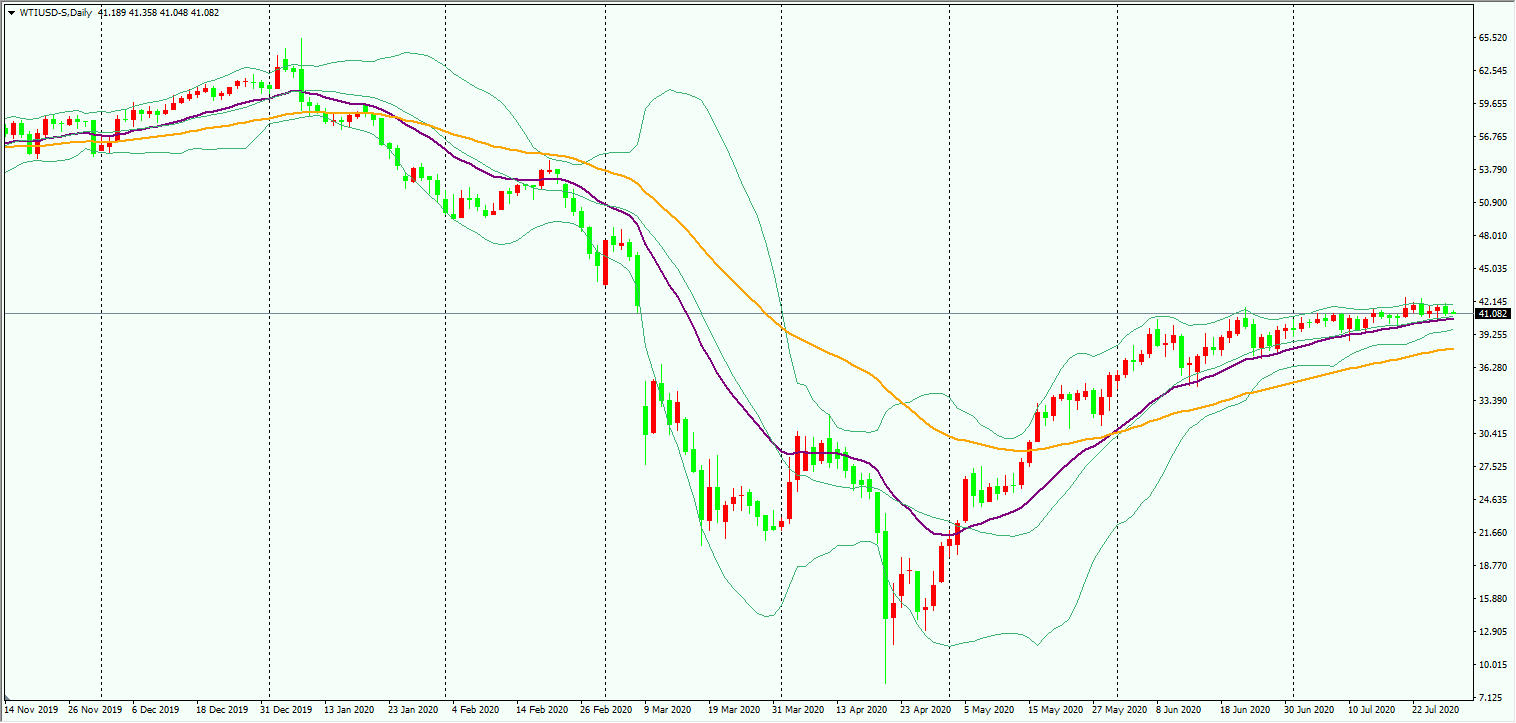The width and height of the screenshot is (1516, 723).
Task: Click the 24.635 price axis label
Action: click(x=1492, y=500)
